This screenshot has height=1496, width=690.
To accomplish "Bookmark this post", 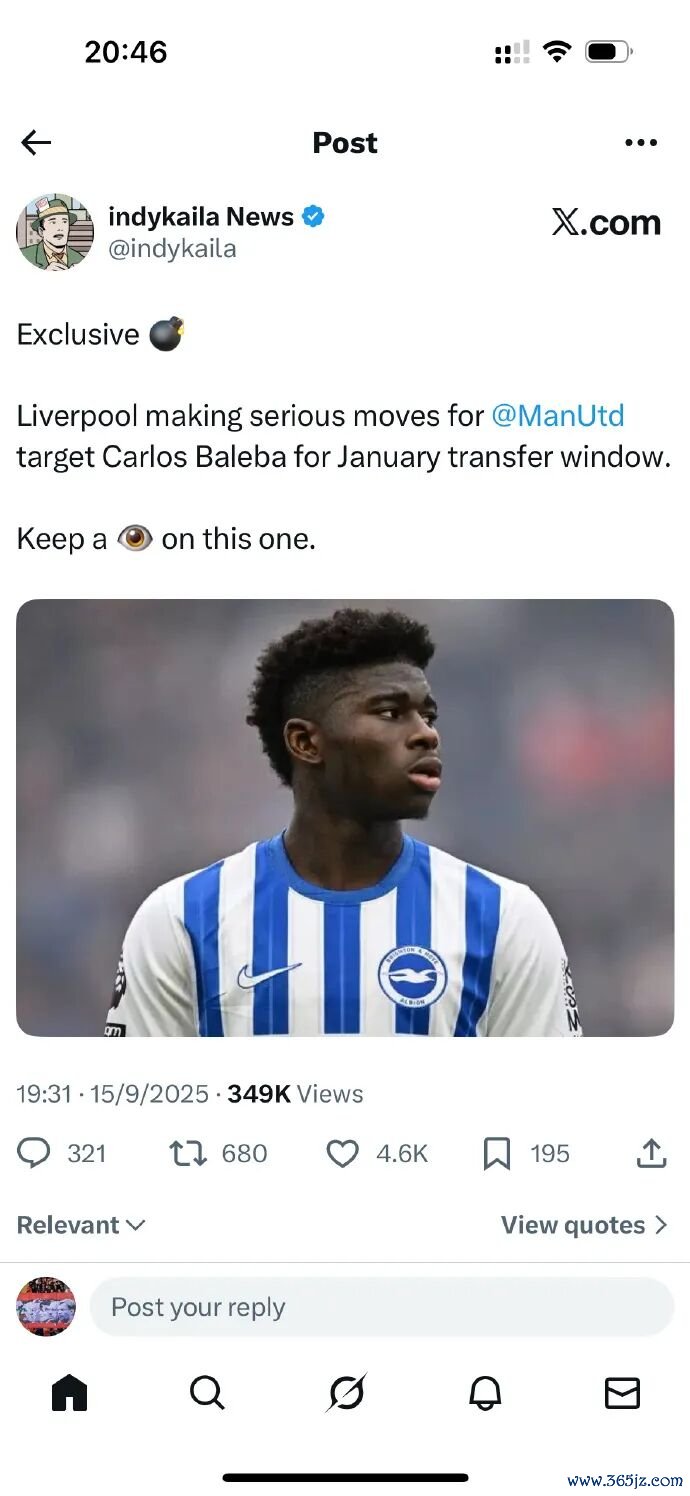I will [x=496, y=1153].
